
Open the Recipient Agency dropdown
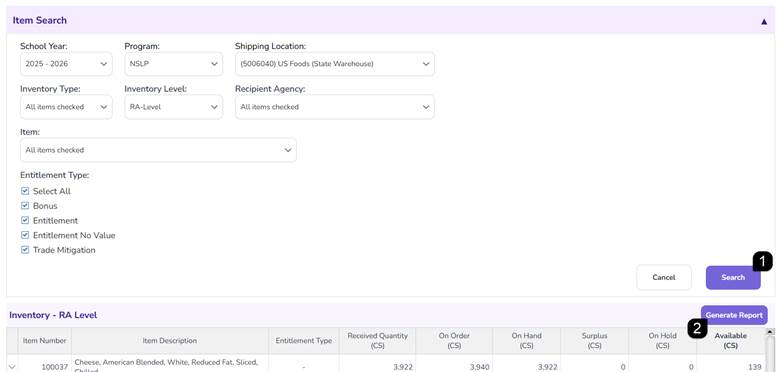[x=335, y=107]
